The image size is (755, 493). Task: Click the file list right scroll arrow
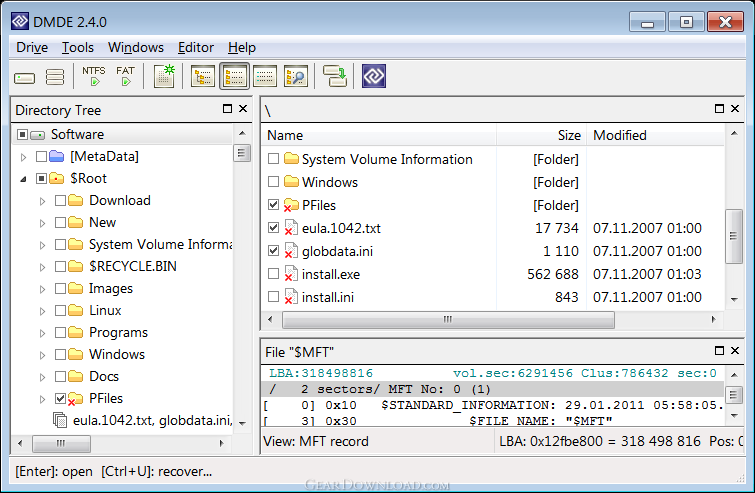[714, 319]
